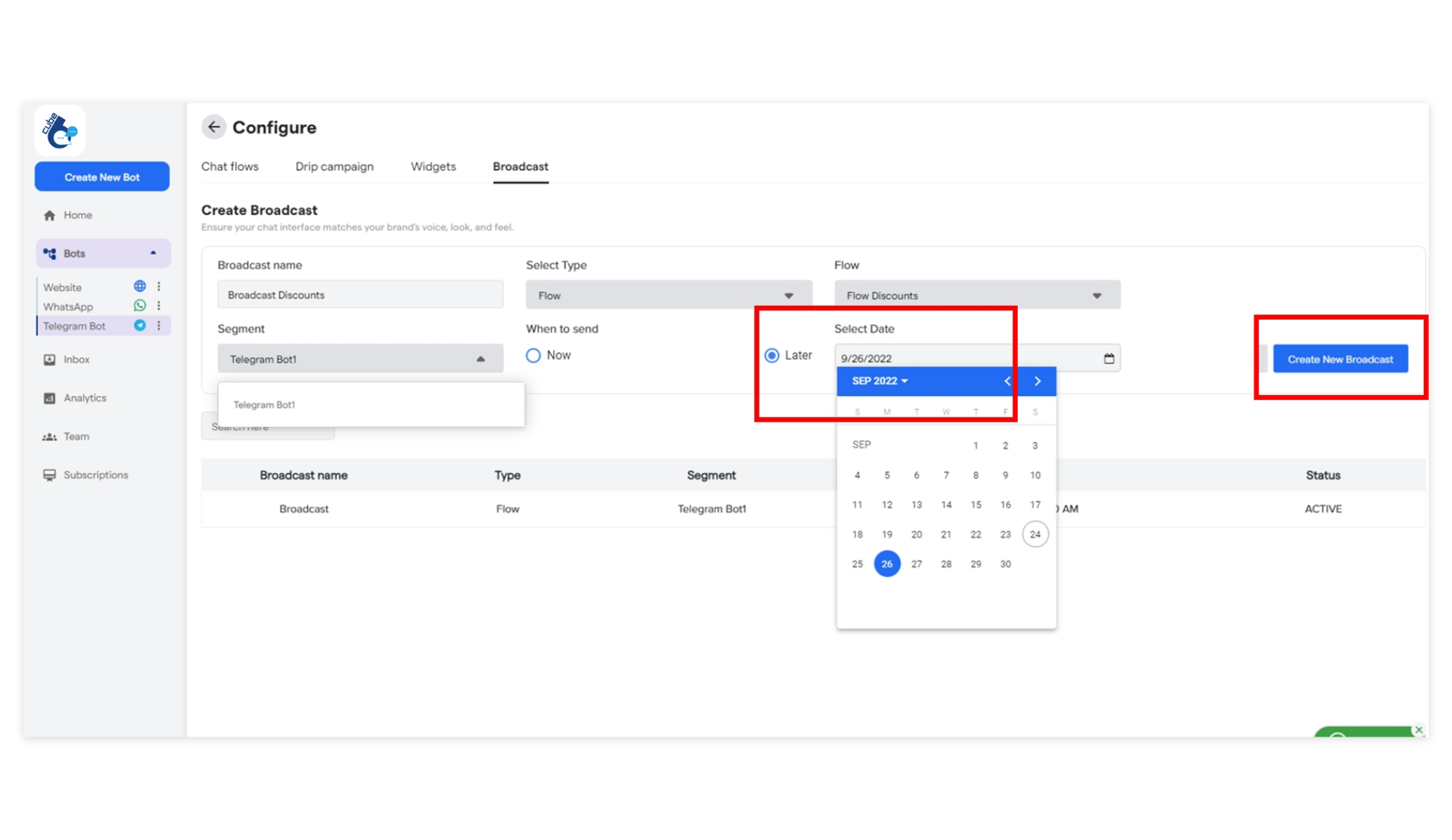Select the Website bot

pos(62,287)
